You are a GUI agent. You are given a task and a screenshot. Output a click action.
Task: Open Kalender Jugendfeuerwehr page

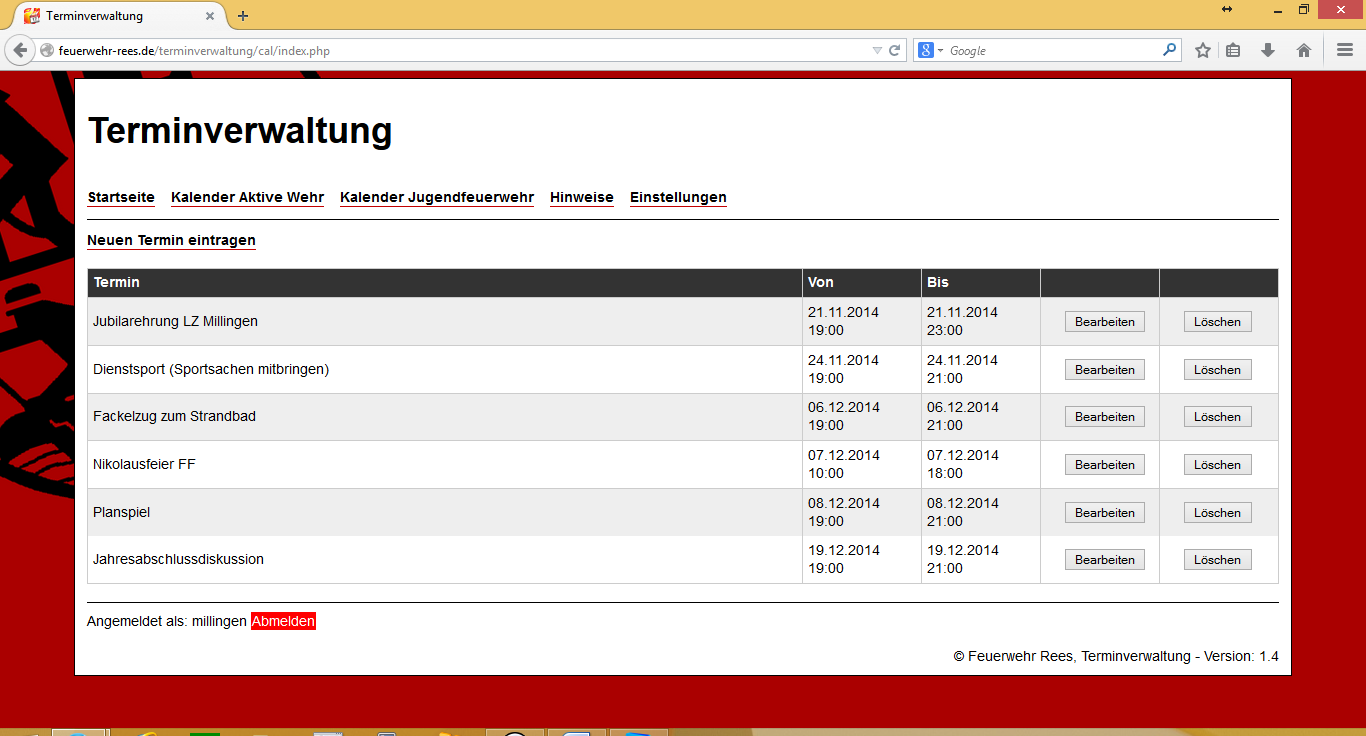[x=437, y=197]
